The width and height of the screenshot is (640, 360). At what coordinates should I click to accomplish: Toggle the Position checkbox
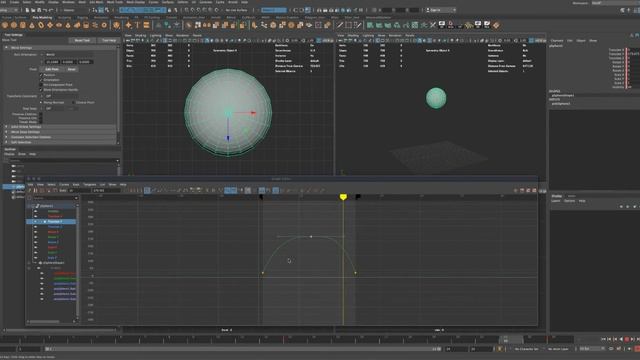pyautogui.click(x=41, y=75)
